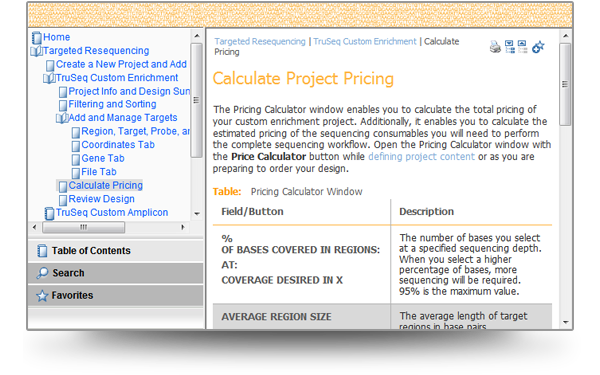Screen dimensions: 600x375
Task: Click the content pane scroll down arrow
Action: (x=566, y=323)
